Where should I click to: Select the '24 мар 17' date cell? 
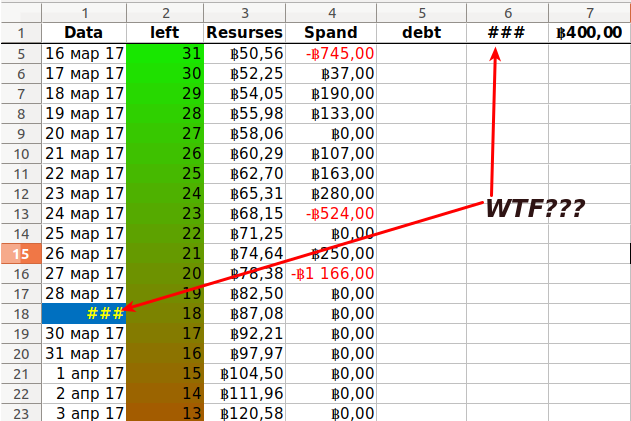pos(84,213)
